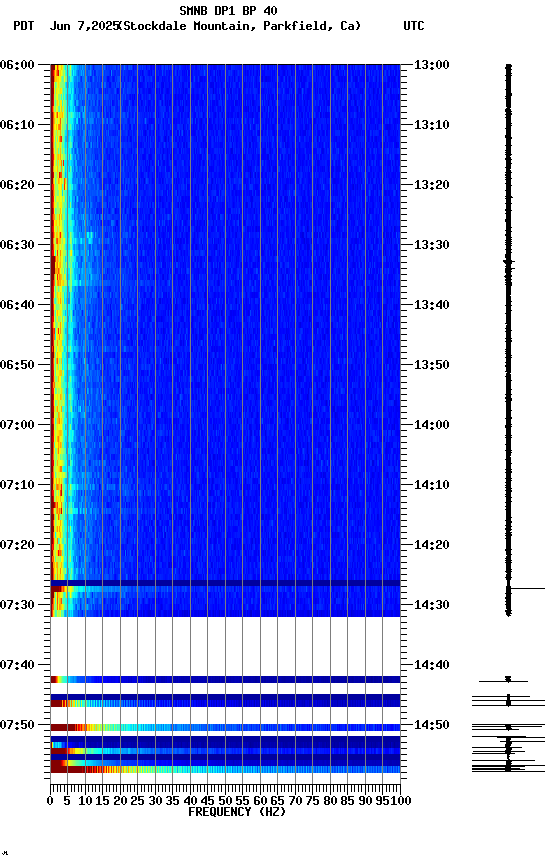Click the '13:30' UTC time label
The height and width of the screenshot is (864, 552).
click(x=432, y=245)
